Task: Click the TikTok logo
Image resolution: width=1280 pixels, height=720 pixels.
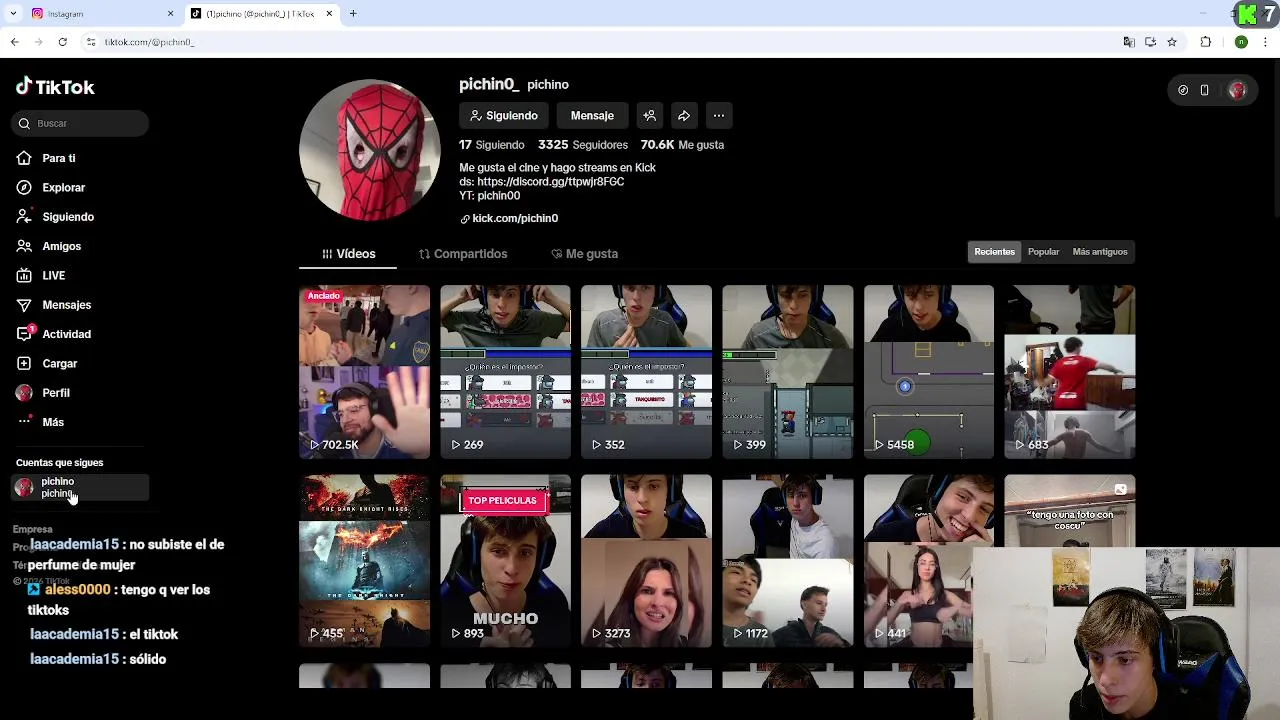Action: [x=55, y=87]
